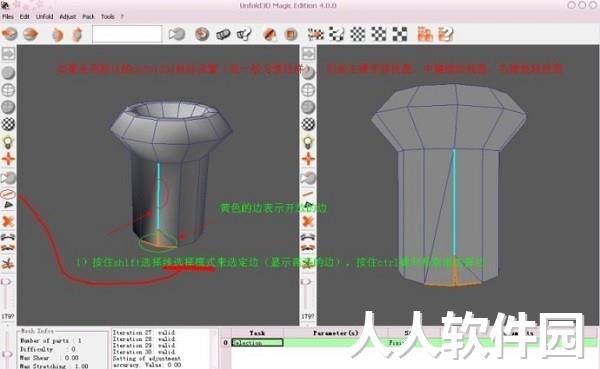Toggle the light bulb in right viewport toolbar
This screenshot has height=369, width=600.
pos(308,142)
